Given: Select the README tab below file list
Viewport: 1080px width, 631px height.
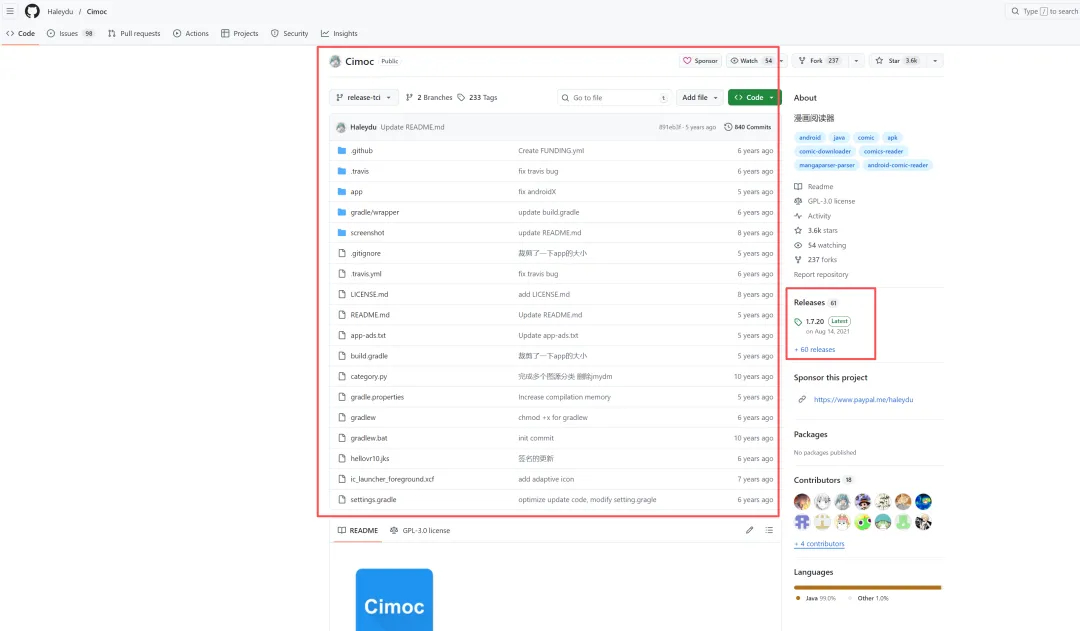Looking at the screenshot, I should 357,530.
